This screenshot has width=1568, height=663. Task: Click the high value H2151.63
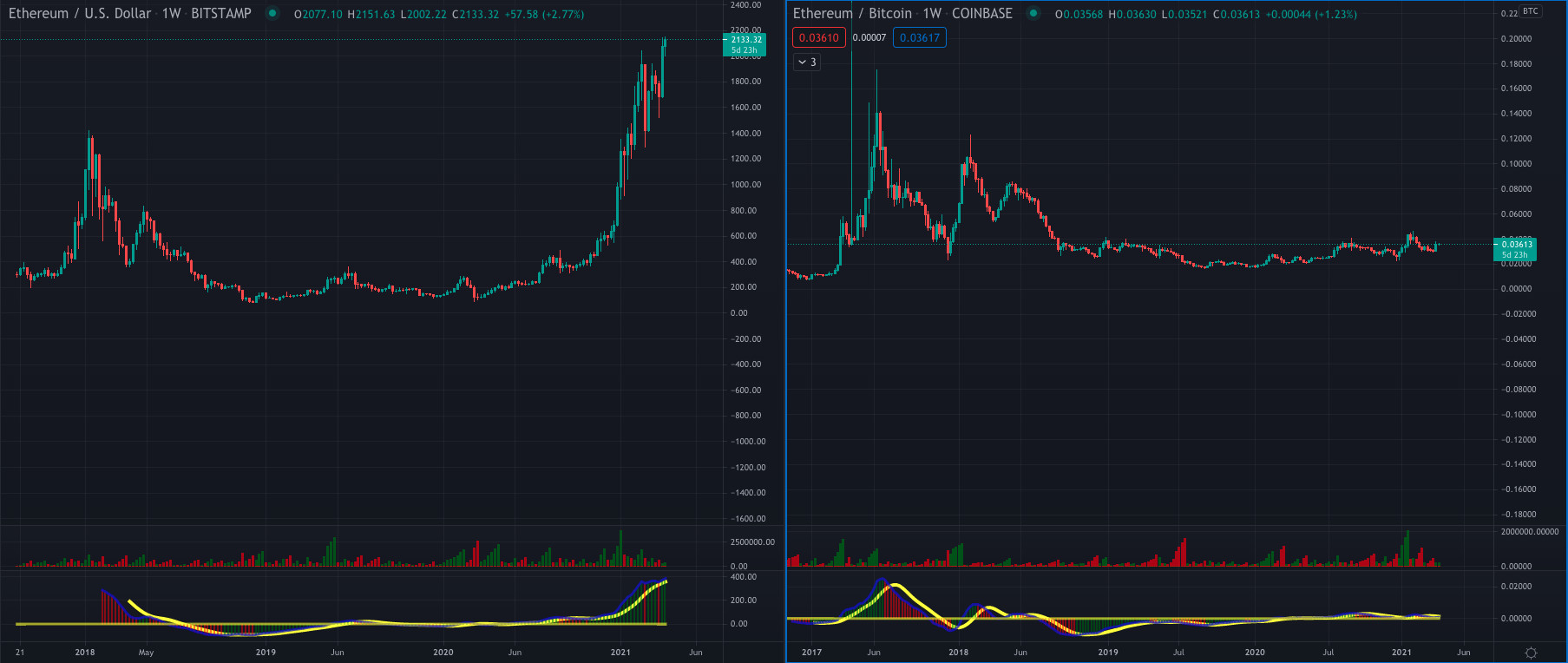pos(371,15)
